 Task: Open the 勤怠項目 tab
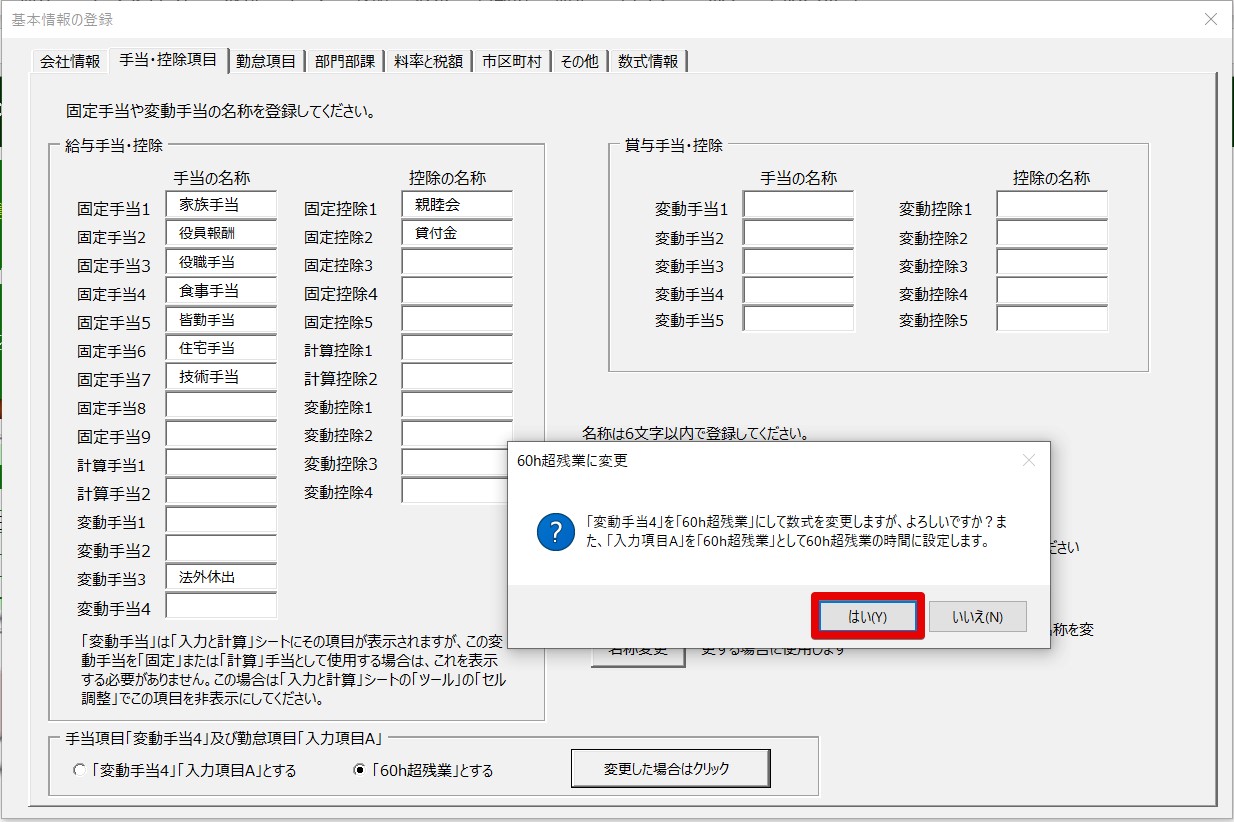pos(266,61)
